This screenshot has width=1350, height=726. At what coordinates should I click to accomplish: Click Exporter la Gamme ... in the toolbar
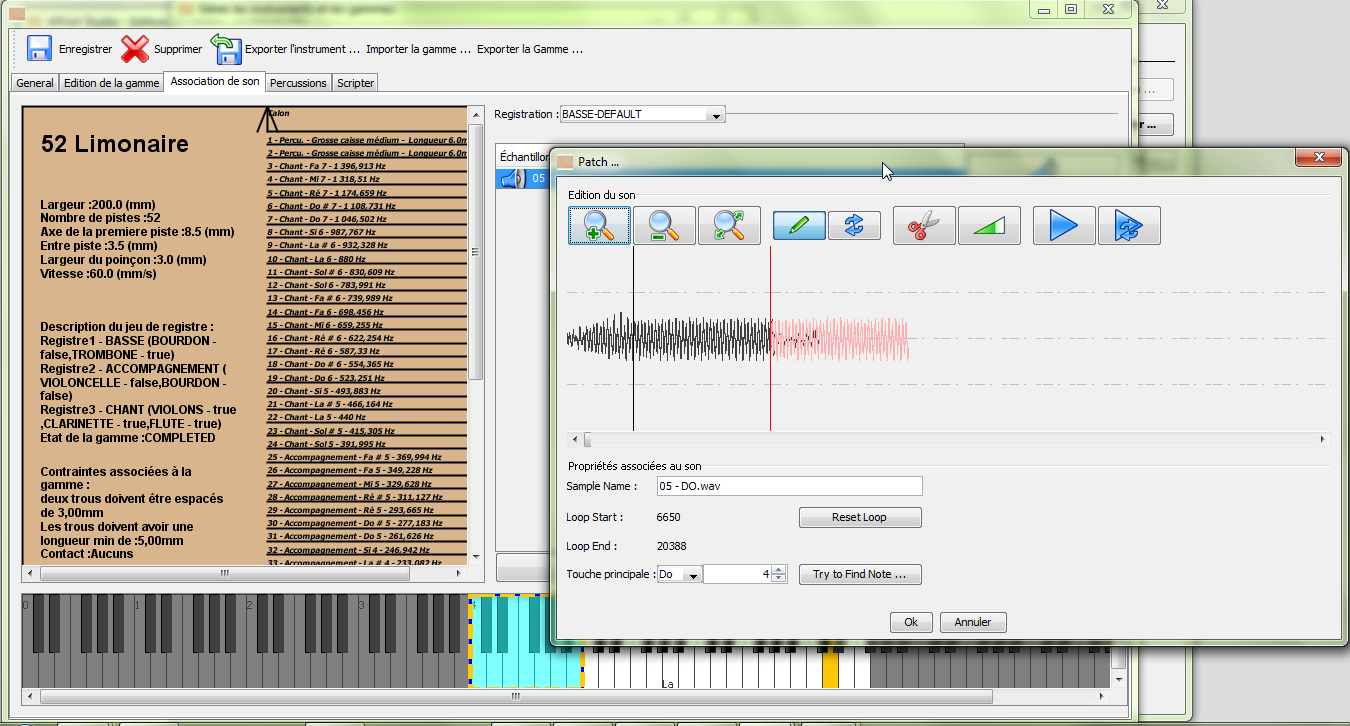pyautogui.click(x=530, y=49)
